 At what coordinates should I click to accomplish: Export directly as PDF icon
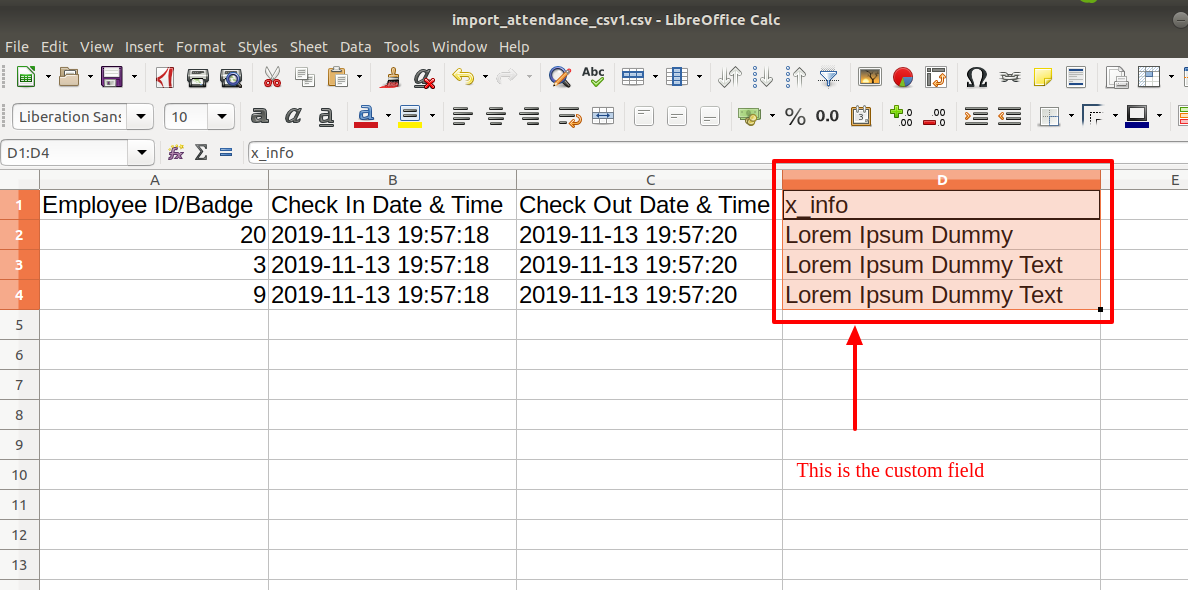(x=164, y=76)
